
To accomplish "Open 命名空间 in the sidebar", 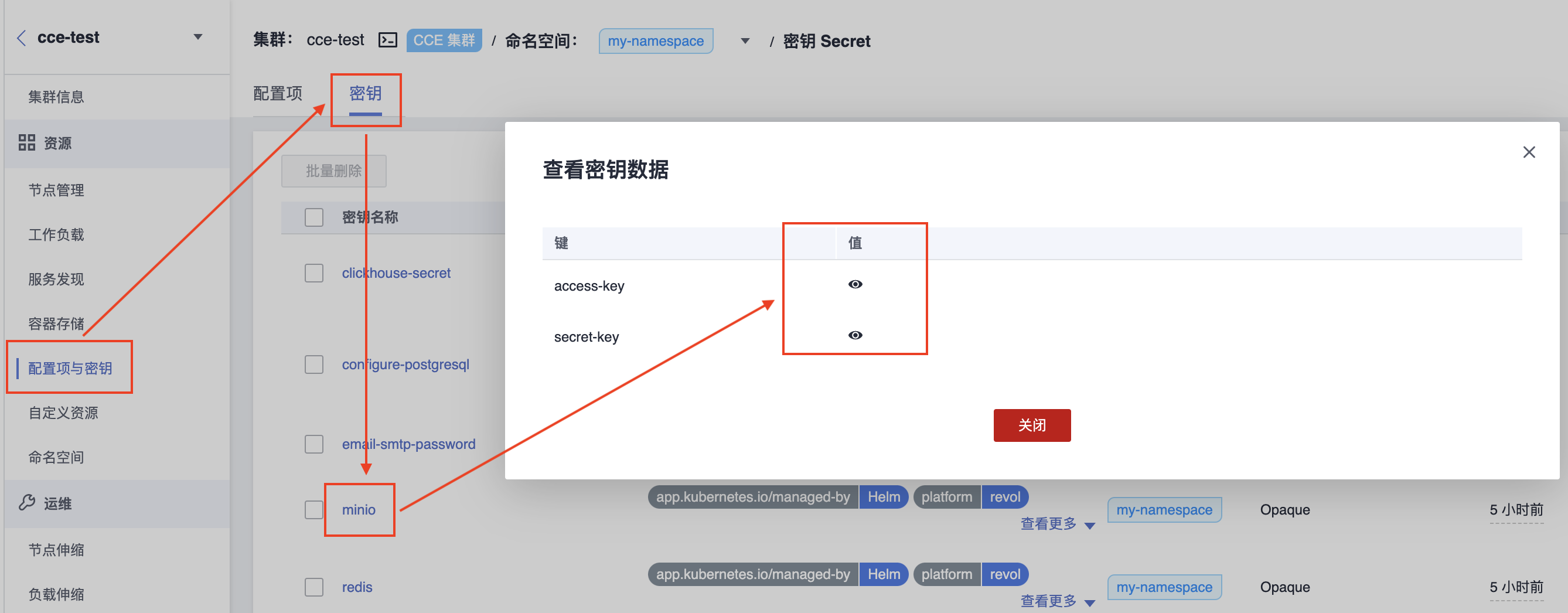I will click(56, 457).
